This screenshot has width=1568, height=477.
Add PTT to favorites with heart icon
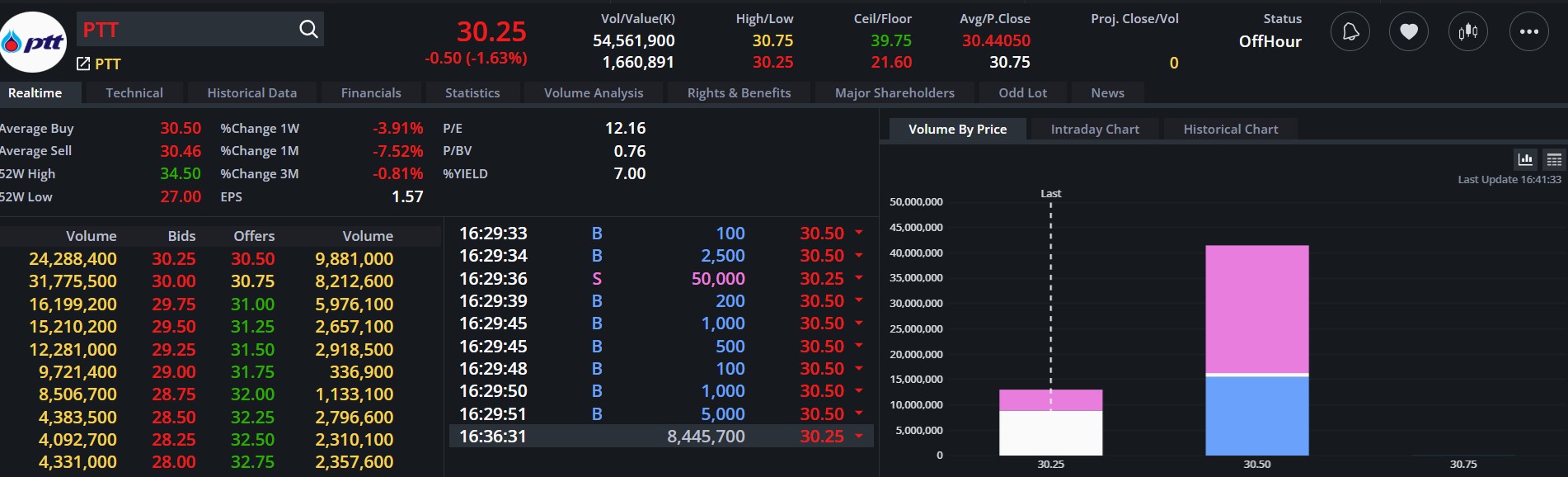coord(1409,32)
